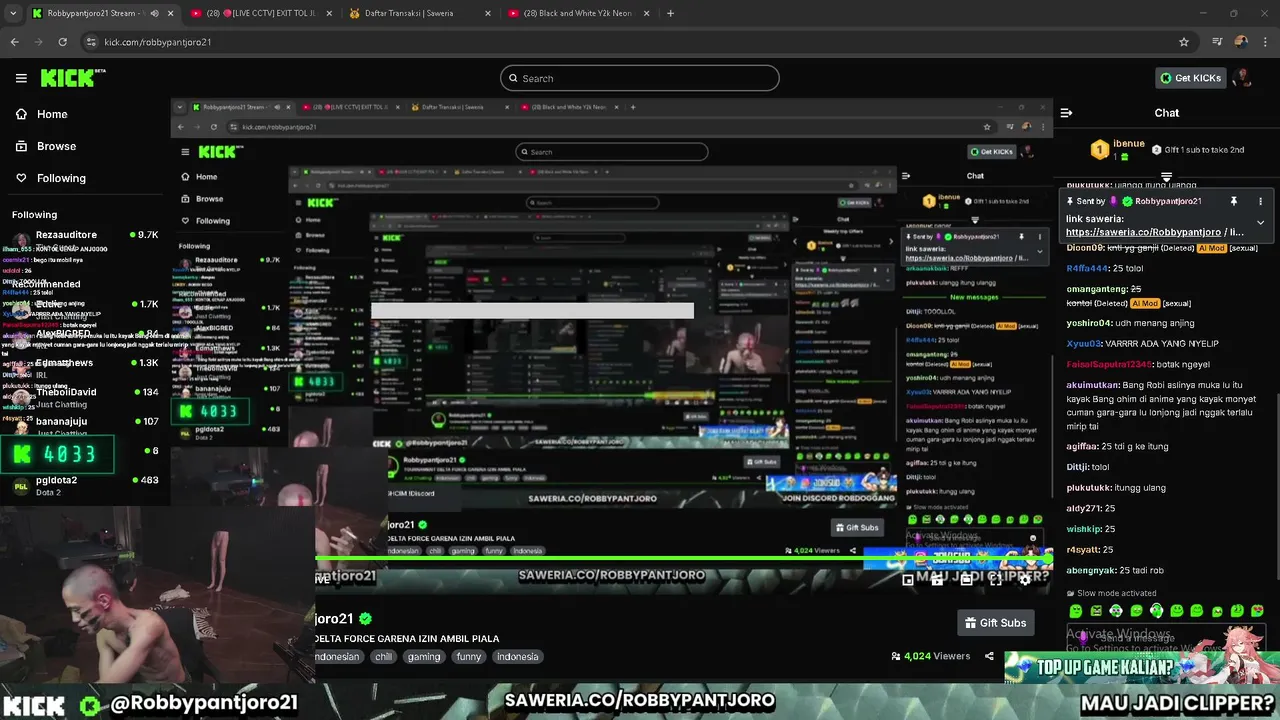Click the Following heart icon in sidebar
1280x720 pixels.
coord(21,178)
